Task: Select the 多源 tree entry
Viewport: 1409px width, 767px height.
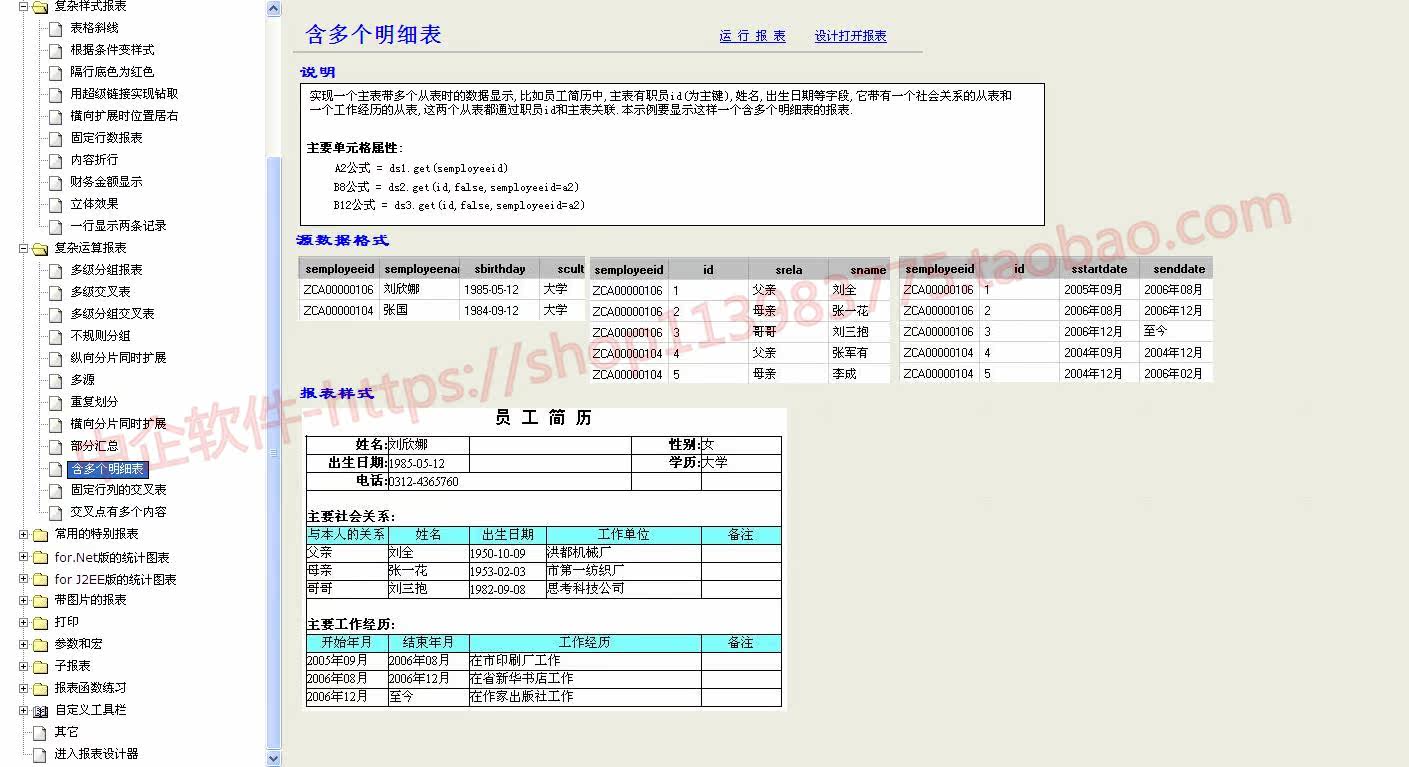Action: [x=82, y=380]
